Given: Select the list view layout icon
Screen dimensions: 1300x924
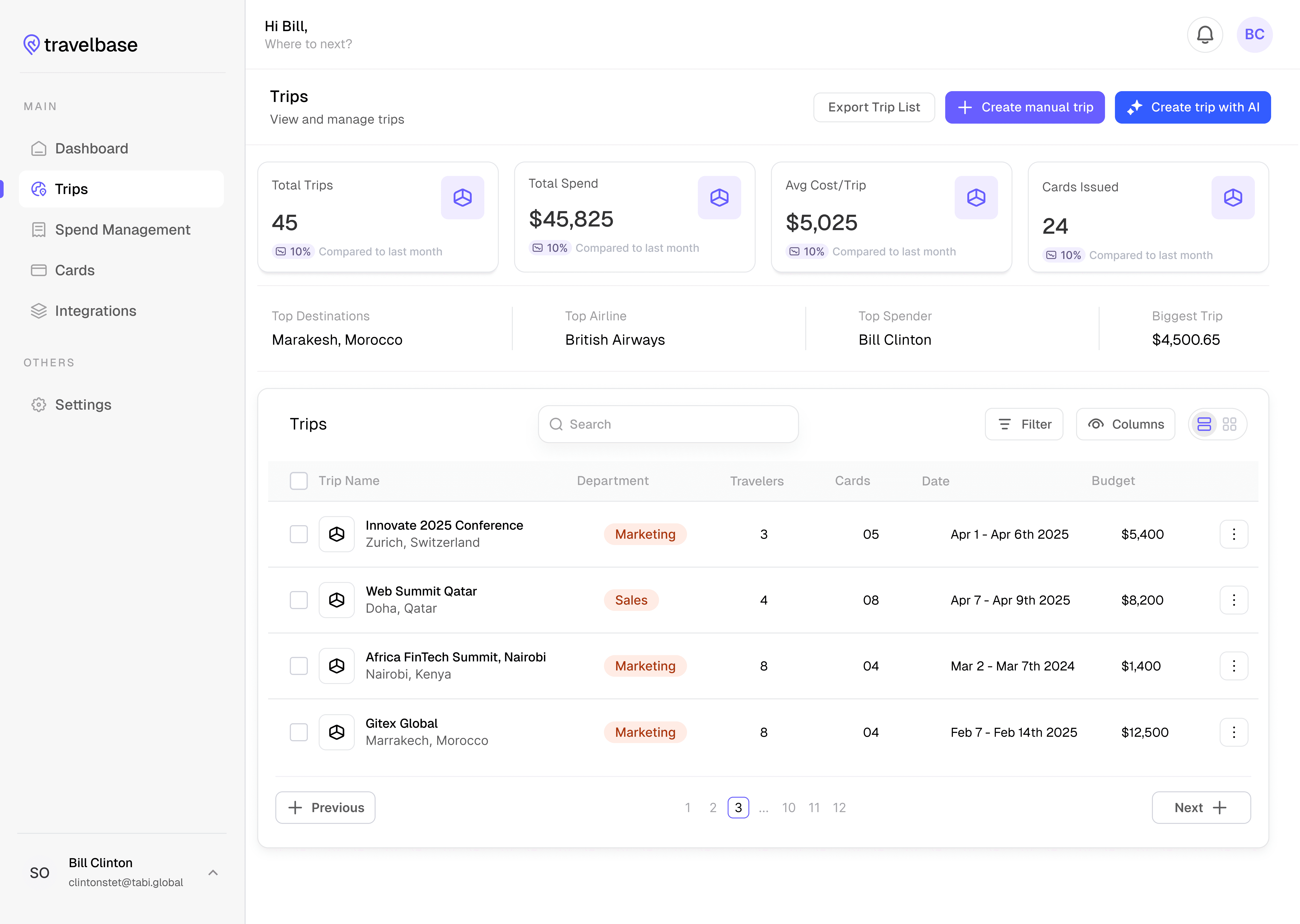Looking at the screenshot, I should coord(1204,424).
